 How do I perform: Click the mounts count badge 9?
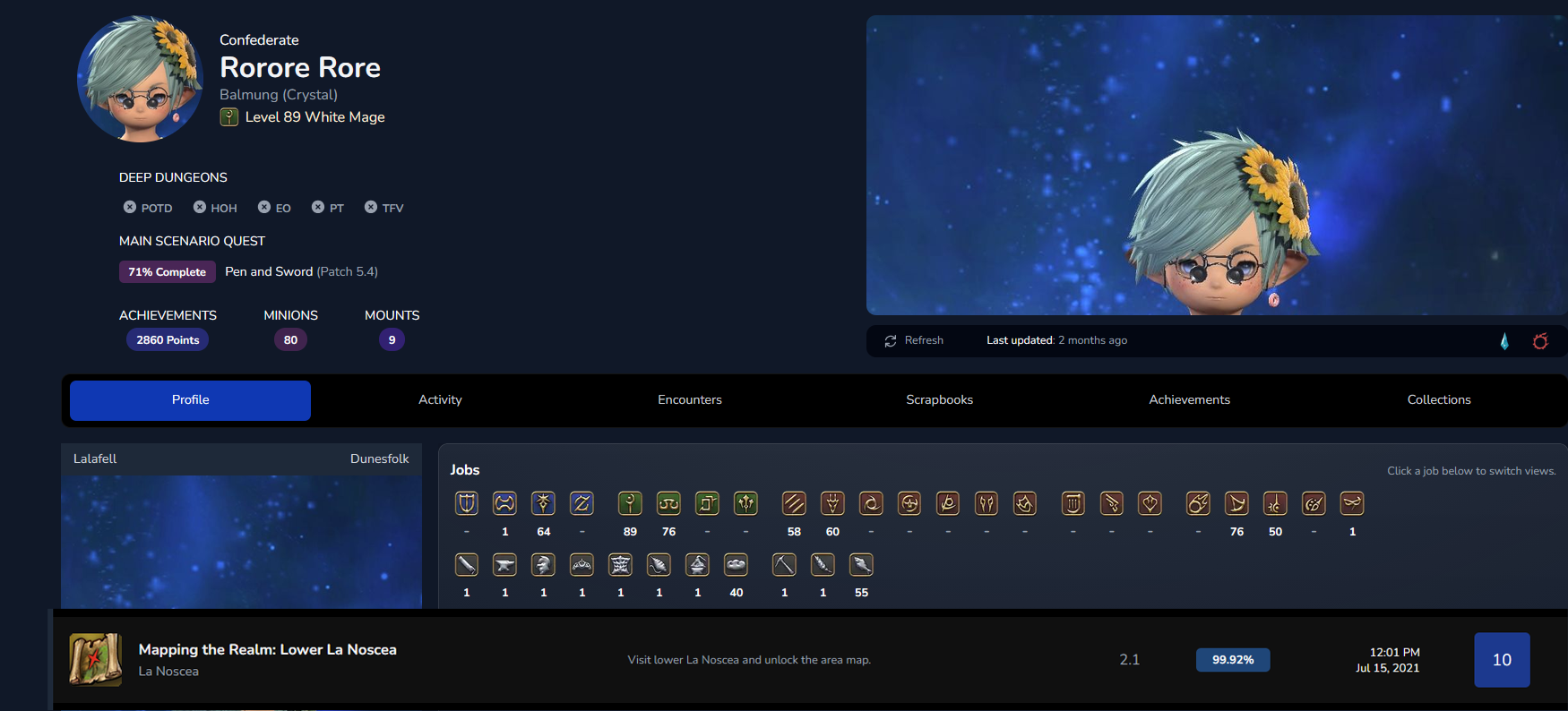point(392,340)
